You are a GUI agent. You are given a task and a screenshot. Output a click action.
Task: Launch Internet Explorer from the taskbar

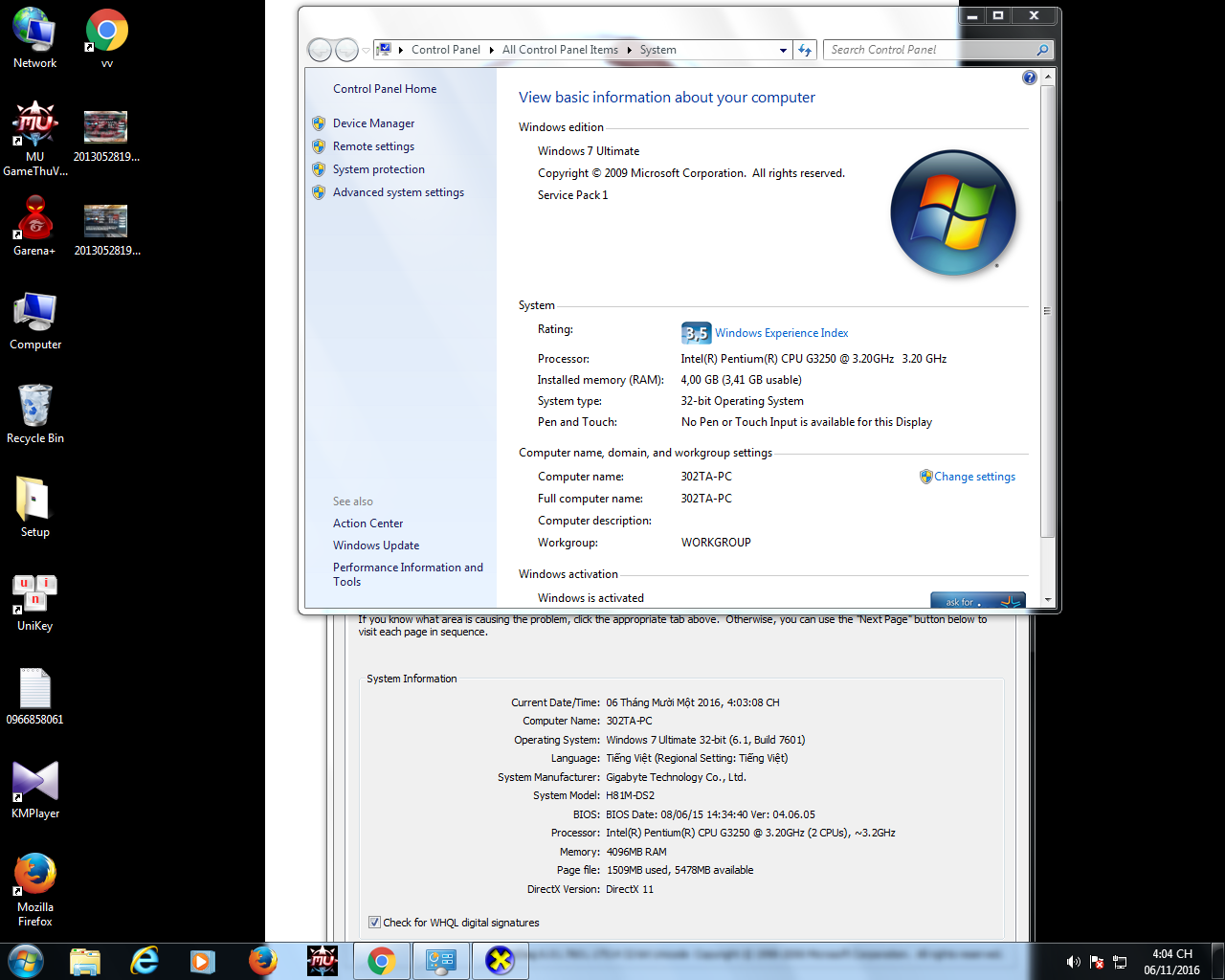(145, 961)
